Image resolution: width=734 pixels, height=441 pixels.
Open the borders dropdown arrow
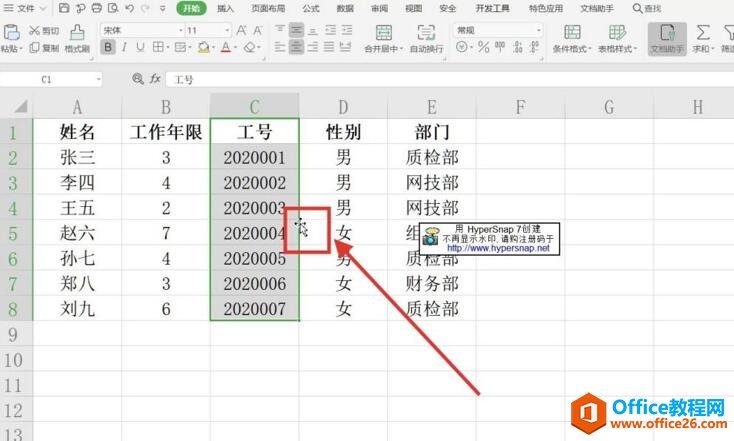tap(167, 47)
